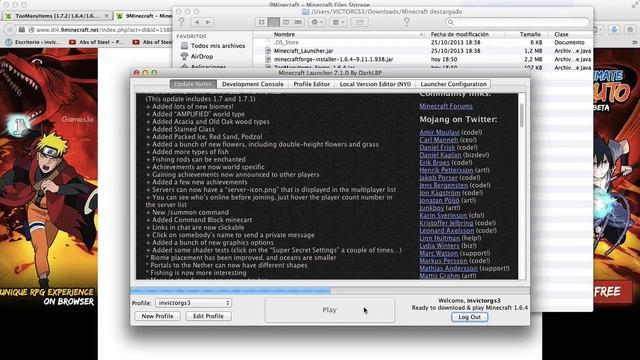Sort Finder list by Nombre column
The image size is (640, 360).
click(284, 34)
